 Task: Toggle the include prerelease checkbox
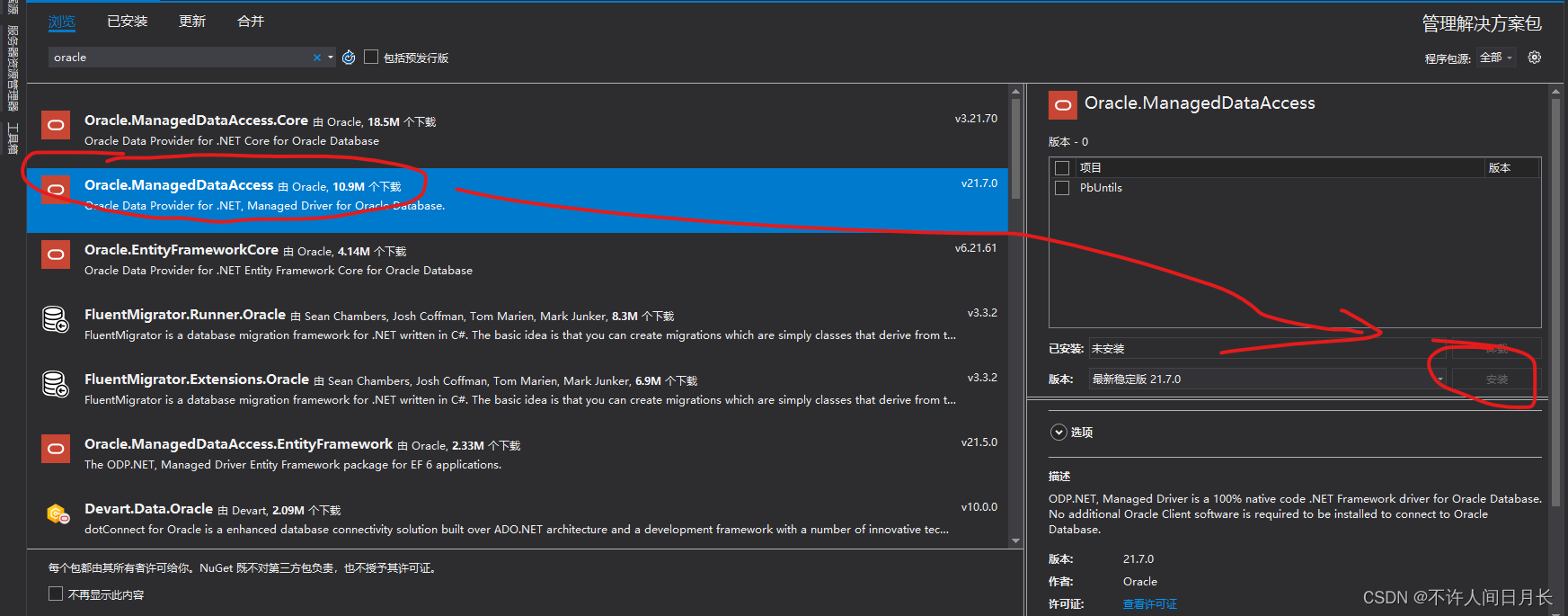[371, 58]
